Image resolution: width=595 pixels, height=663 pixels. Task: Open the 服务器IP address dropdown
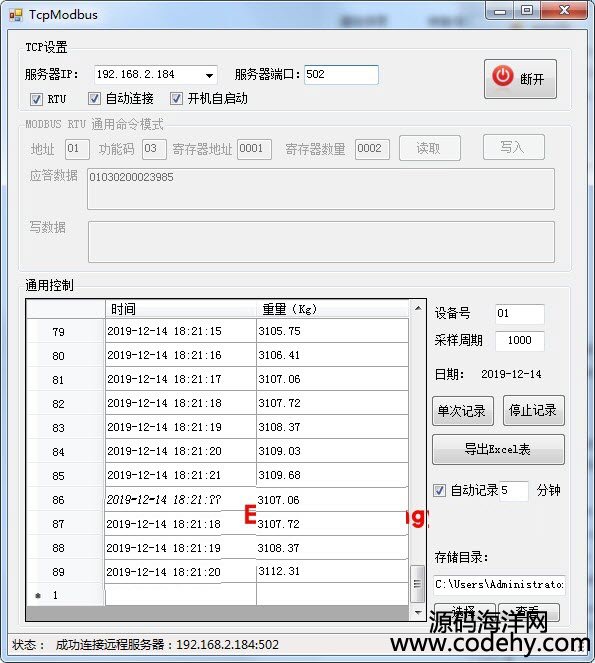coord(209,75)
